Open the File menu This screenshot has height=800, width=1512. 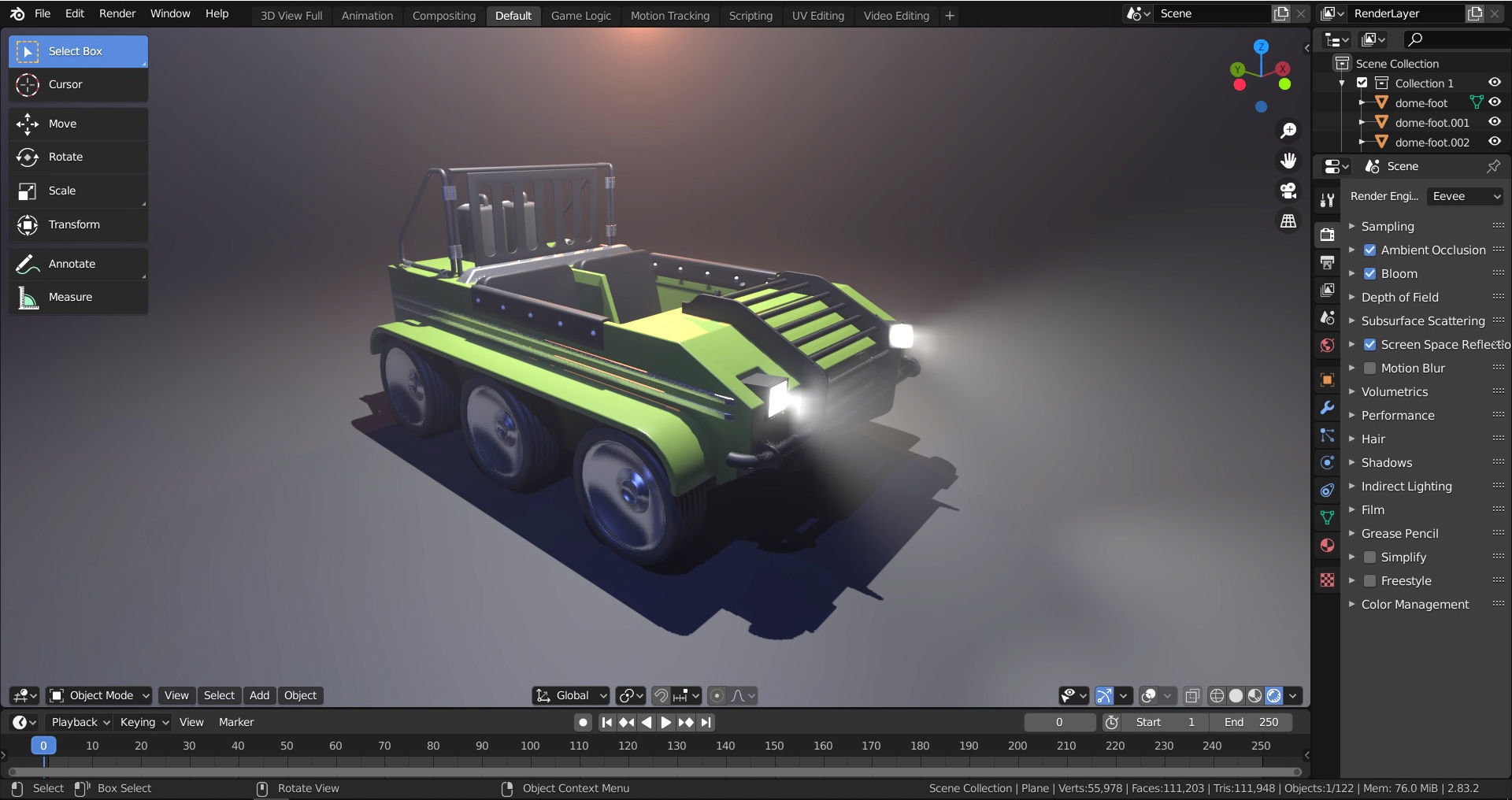coord(43,13)
